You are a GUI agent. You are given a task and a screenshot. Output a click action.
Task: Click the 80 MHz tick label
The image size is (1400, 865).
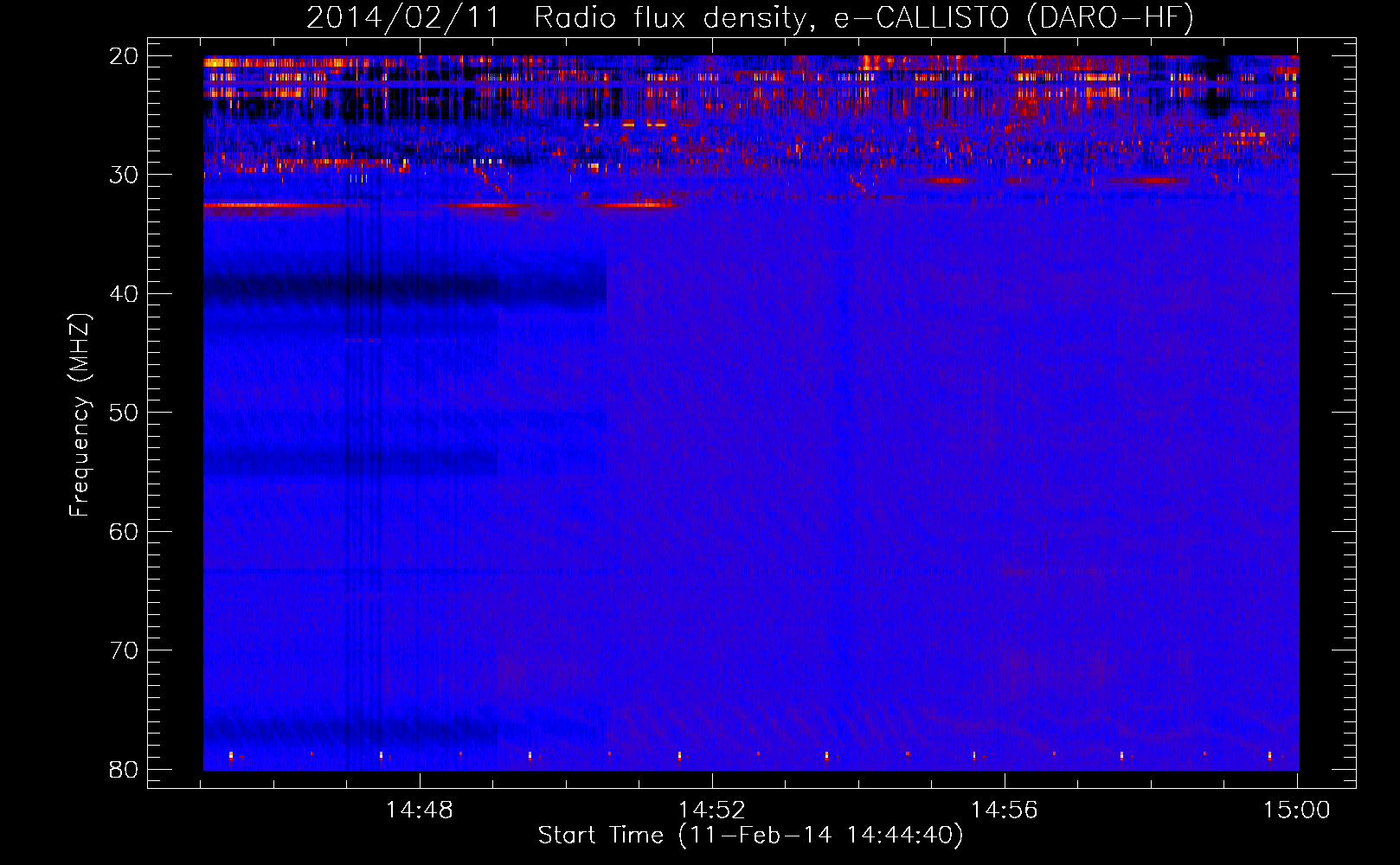point(124,769)
